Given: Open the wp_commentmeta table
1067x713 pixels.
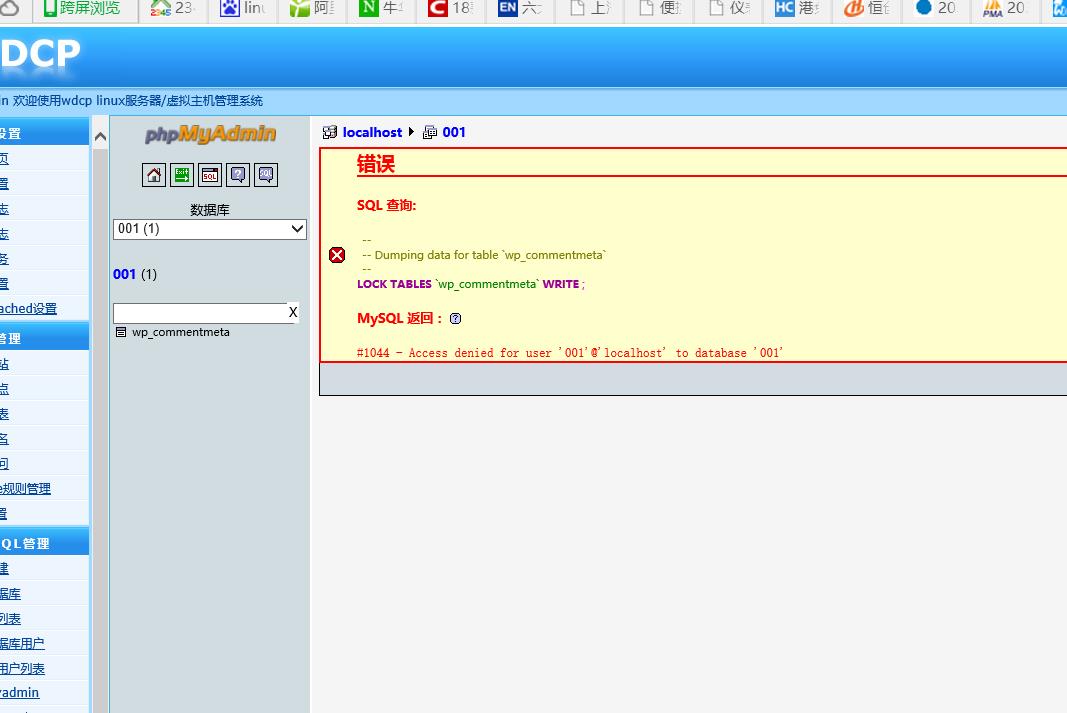Looking at the screenshot, I should 181,332.
